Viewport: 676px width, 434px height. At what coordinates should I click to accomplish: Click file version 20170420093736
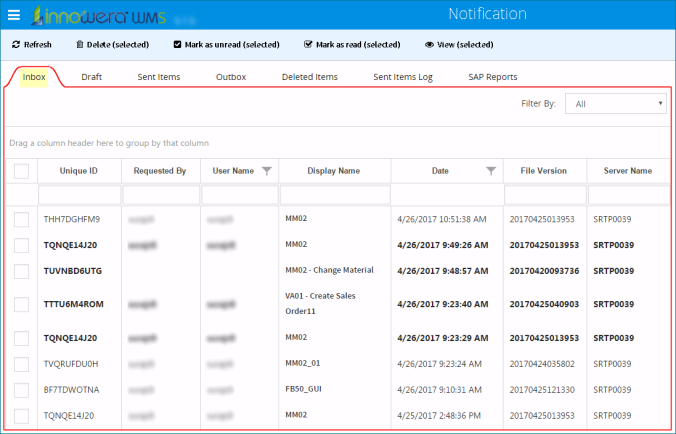click(544, 271)
